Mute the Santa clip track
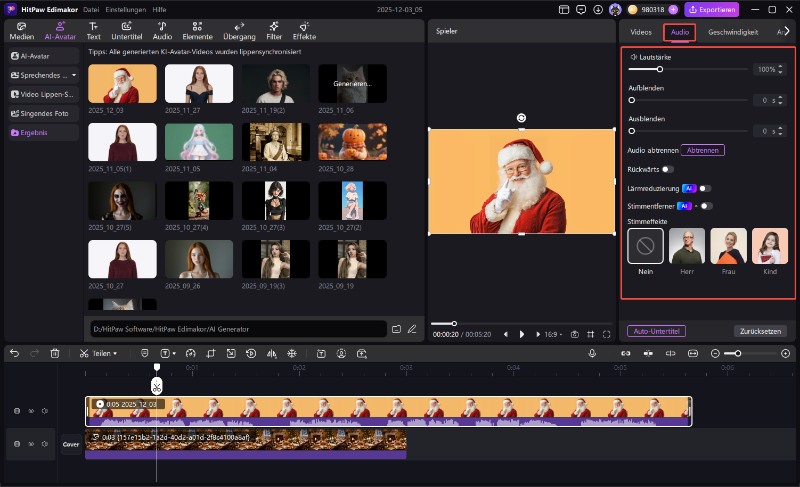 click(45, 411)
